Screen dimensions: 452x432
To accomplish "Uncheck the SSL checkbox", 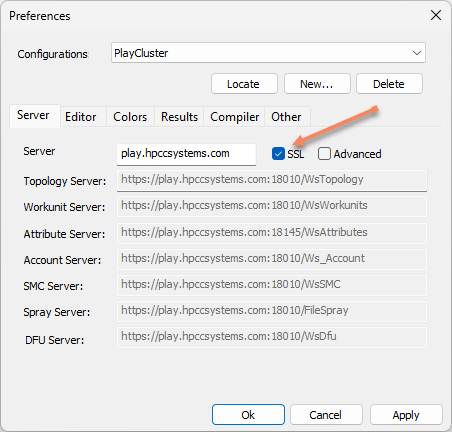I will (278, 154).
